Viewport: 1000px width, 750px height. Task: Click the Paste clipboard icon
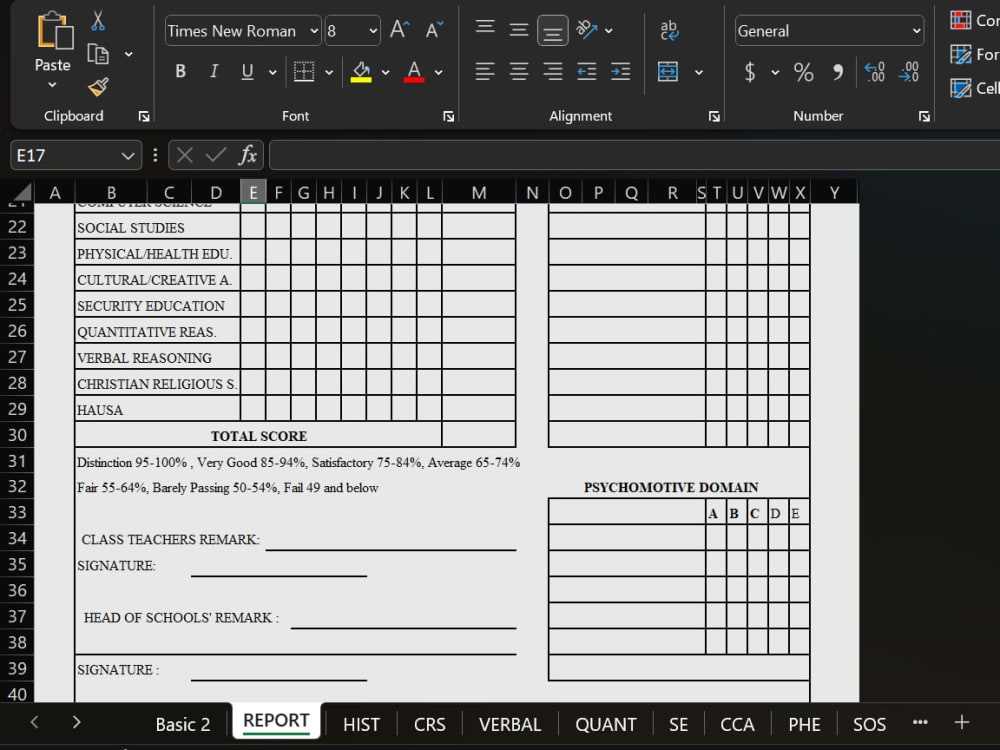pos(54,31)
